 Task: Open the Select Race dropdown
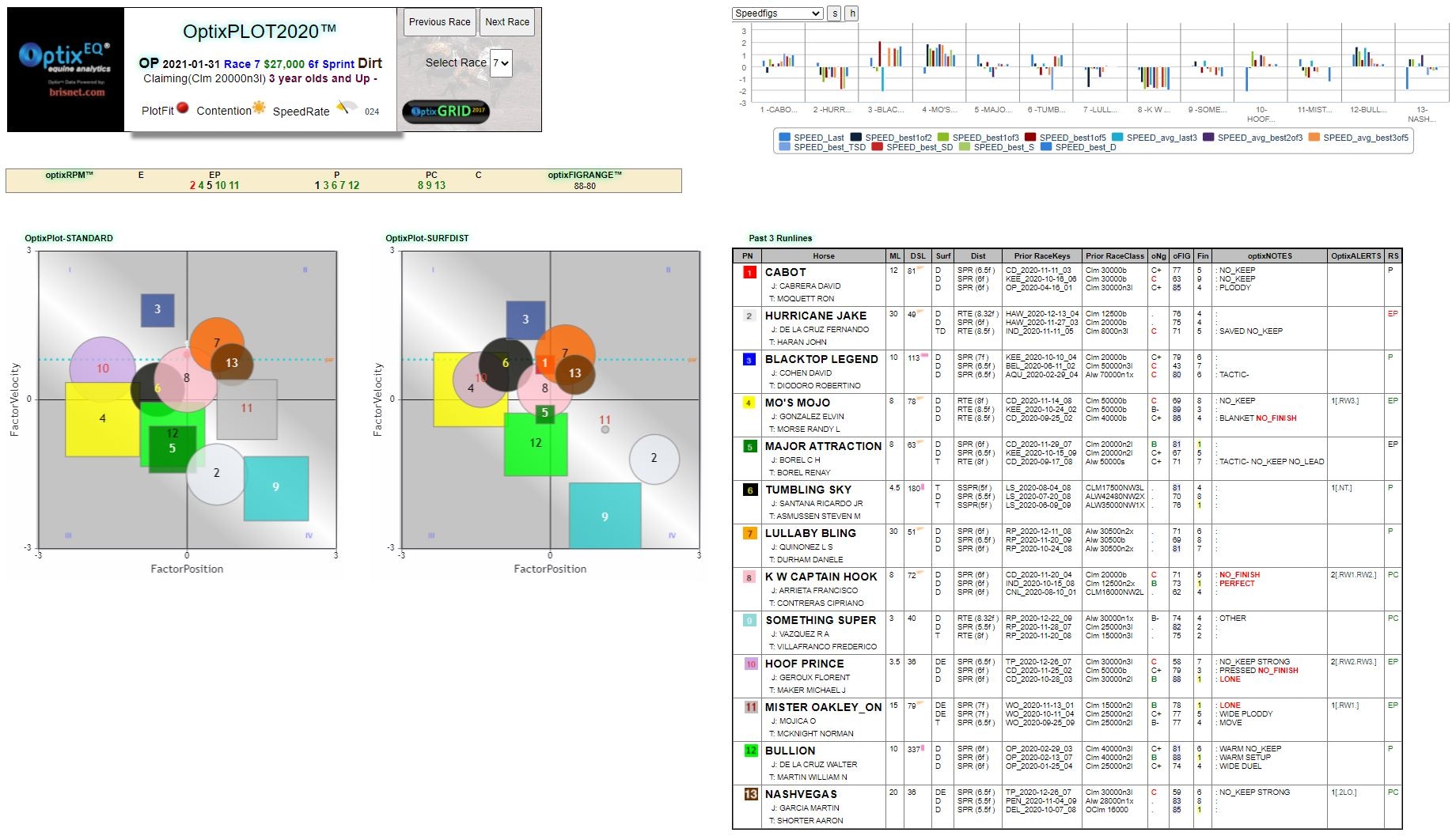click(501, 63)
